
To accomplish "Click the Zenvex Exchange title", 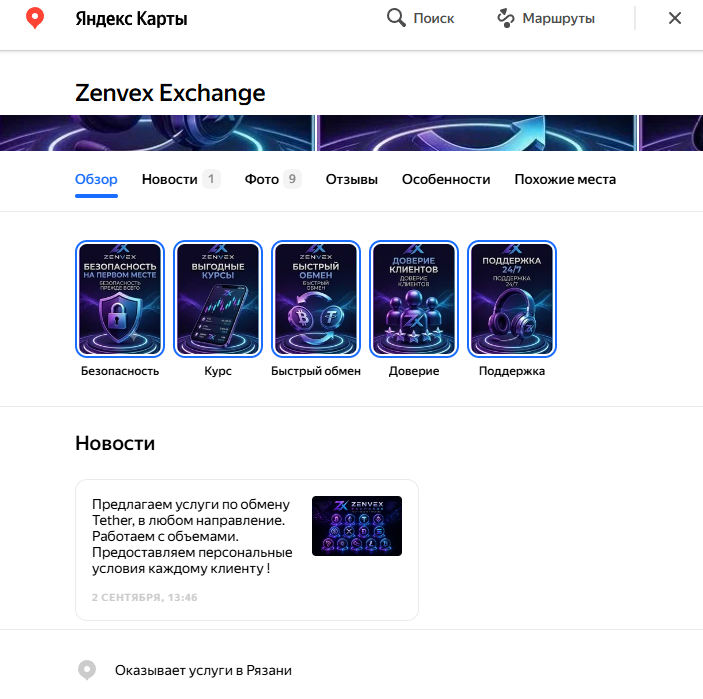I will [170, 93].
